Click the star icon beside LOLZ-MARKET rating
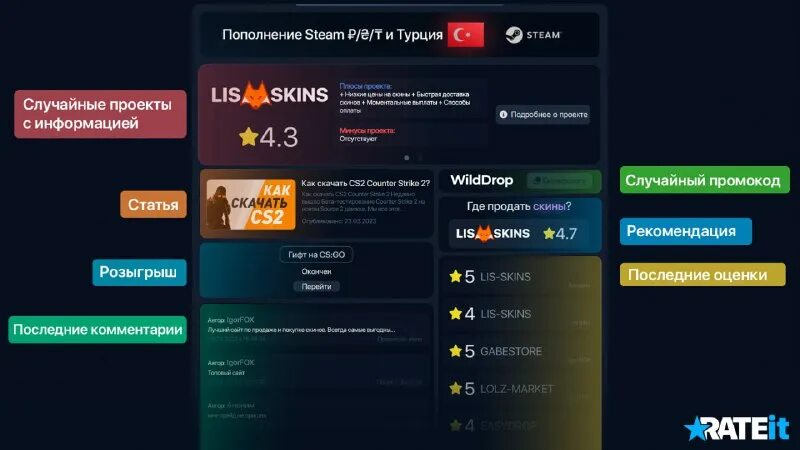Screen dimensions: 800x450 (455, 388)
